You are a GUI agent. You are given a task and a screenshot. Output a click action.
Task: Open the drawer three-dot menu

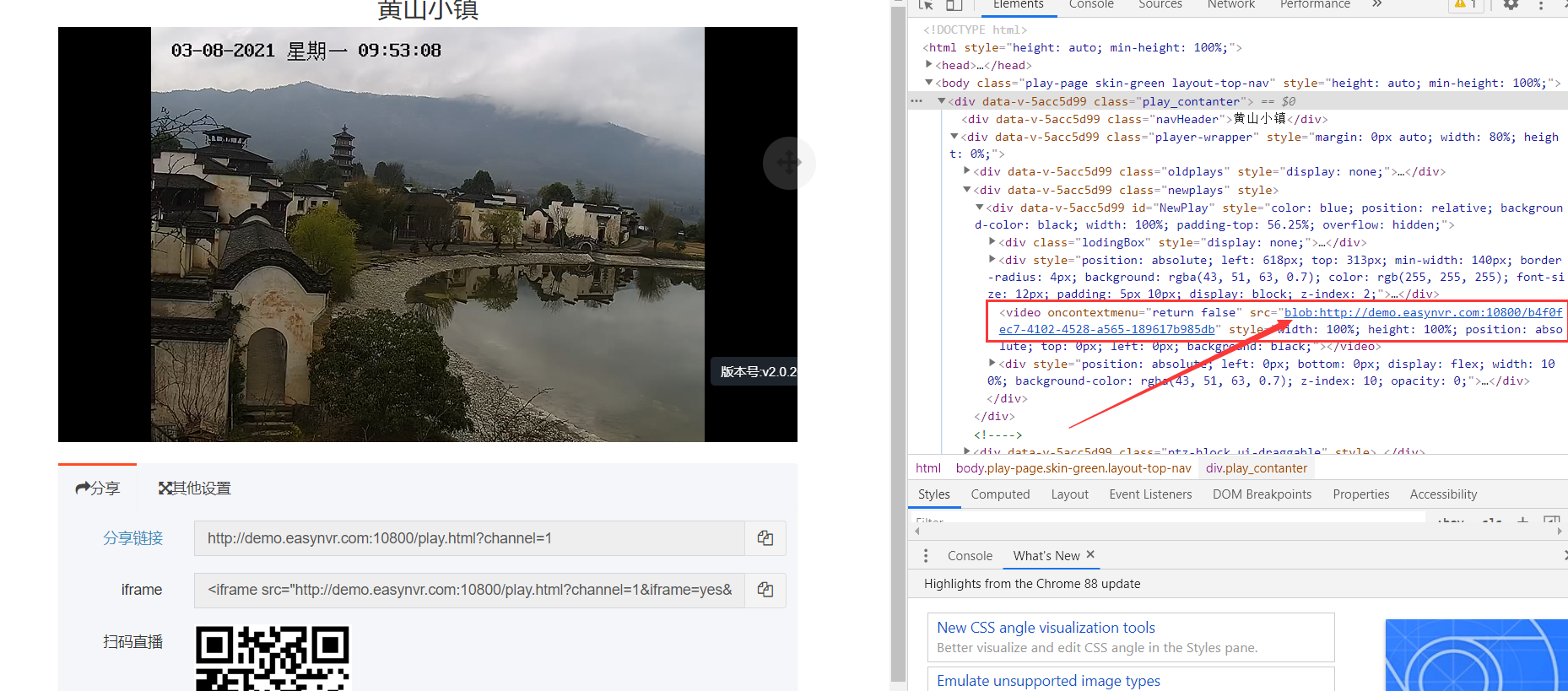click(x=926, y=555)
